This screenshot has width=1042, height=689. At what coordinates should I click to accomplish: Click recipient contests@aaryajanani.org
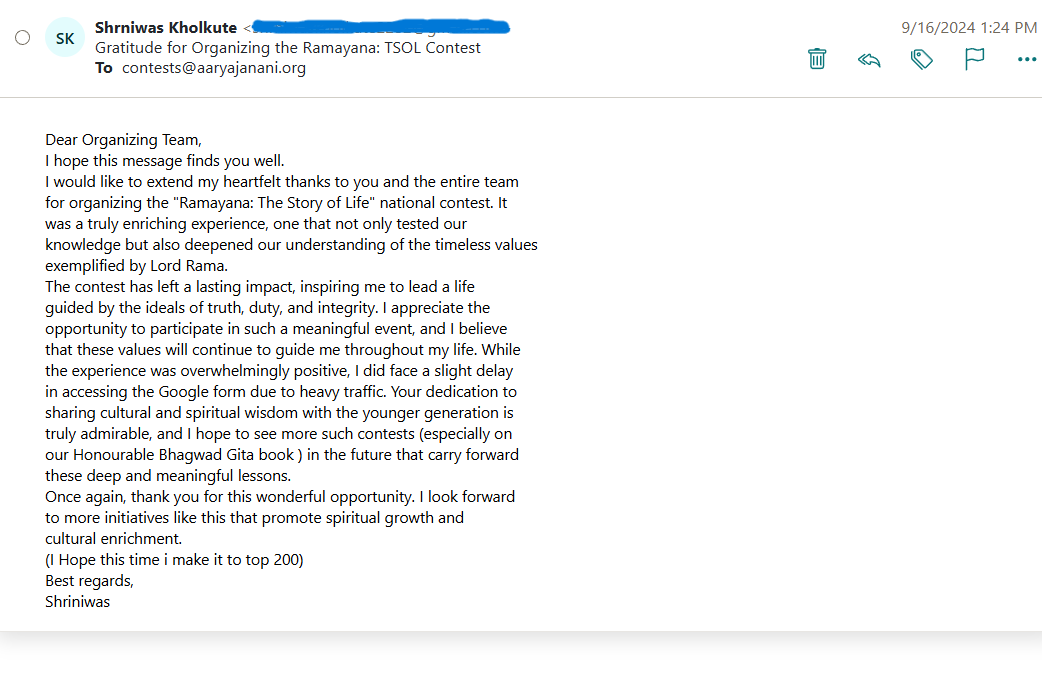[x=214, y=68]
